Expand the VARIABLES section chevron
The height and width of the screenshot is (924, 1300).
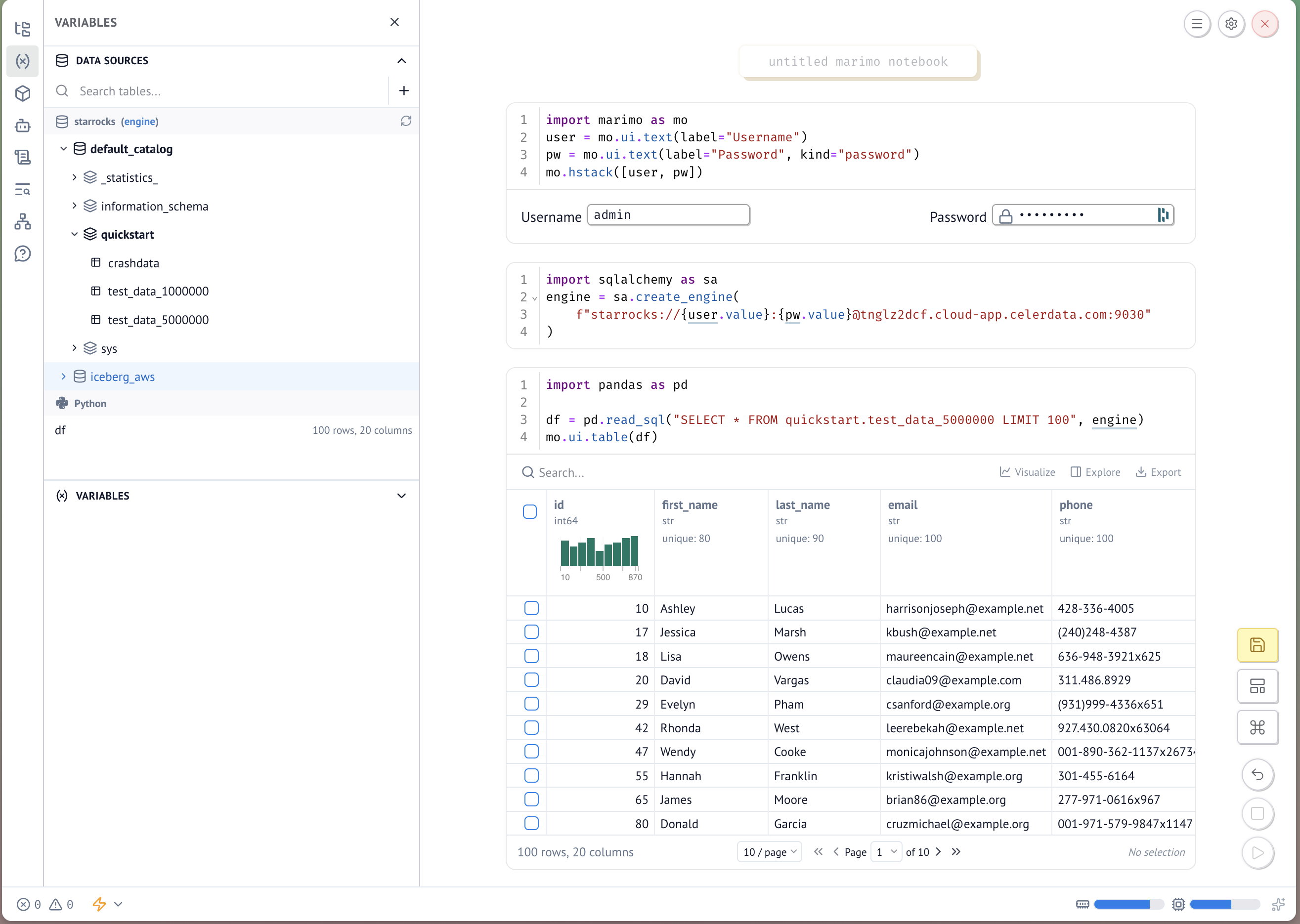[401, 496]
